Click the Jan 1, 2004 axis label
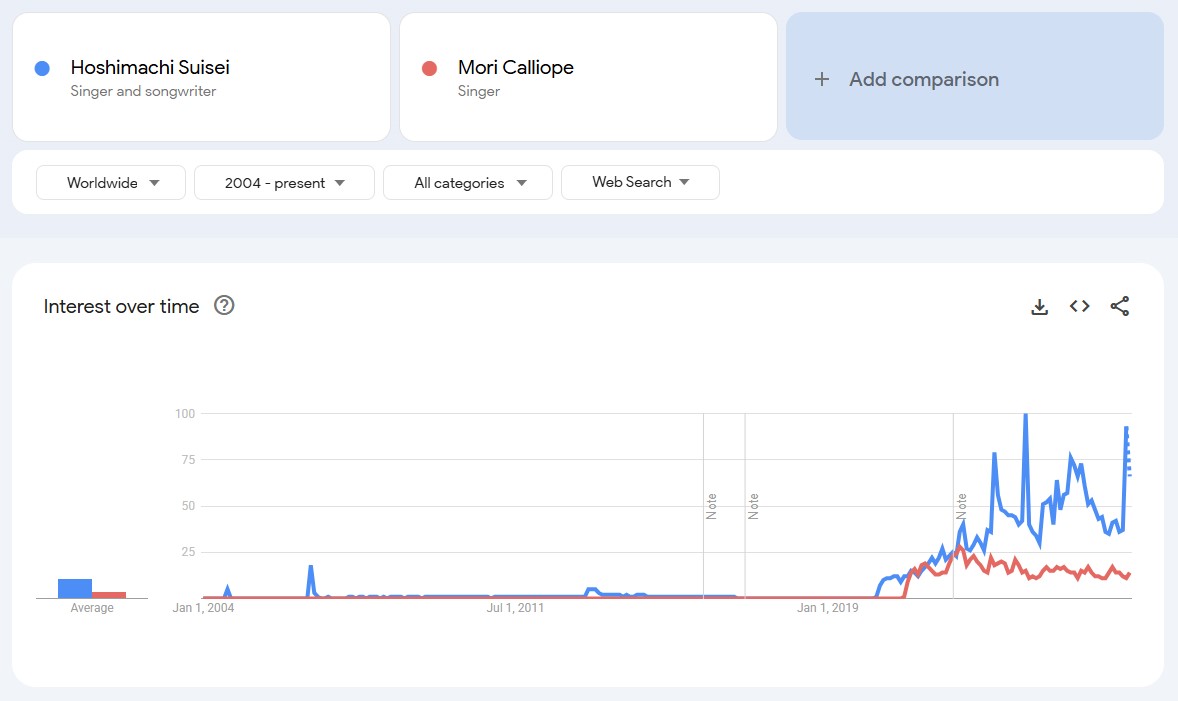The width and height of the screenshot is (1178, 701). point(203,608)
